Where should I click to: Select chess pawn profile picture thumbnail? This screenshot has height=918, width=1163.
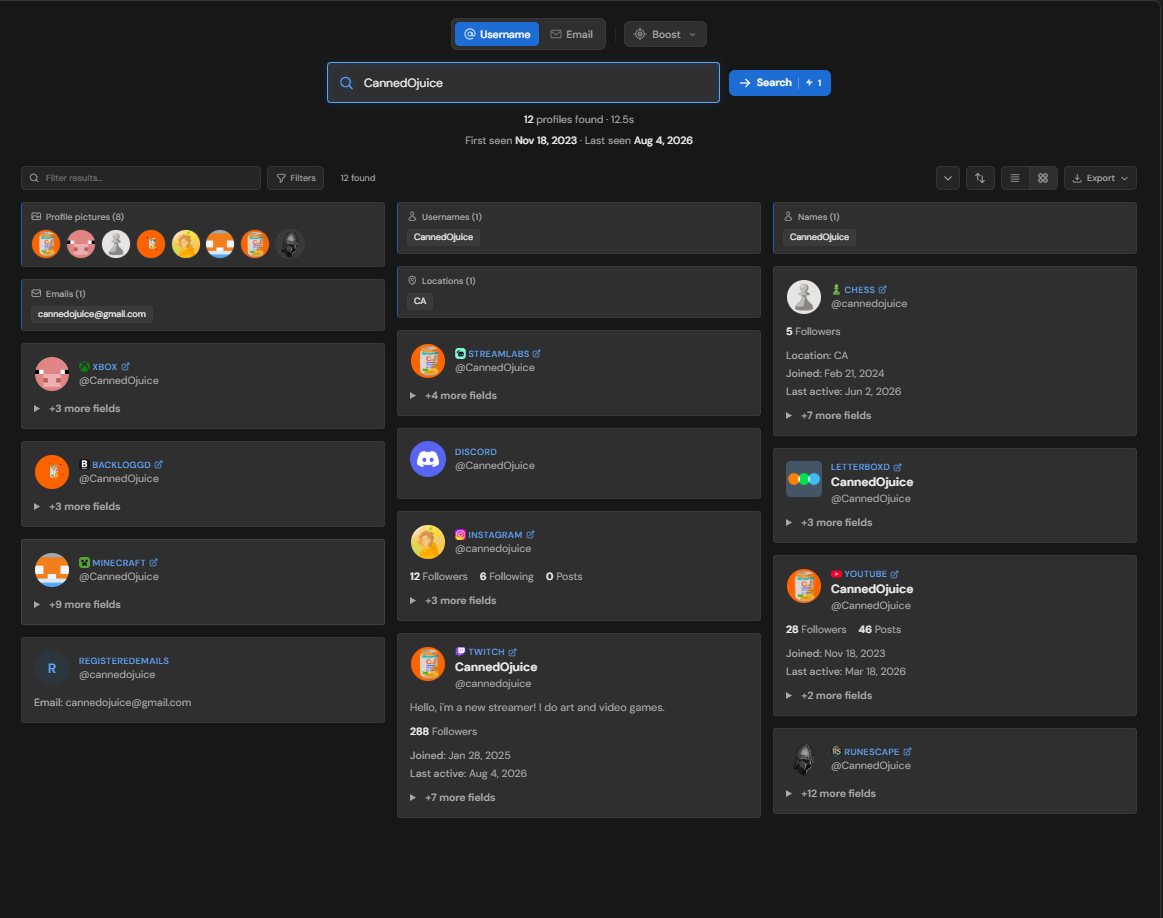coord(116,244)
